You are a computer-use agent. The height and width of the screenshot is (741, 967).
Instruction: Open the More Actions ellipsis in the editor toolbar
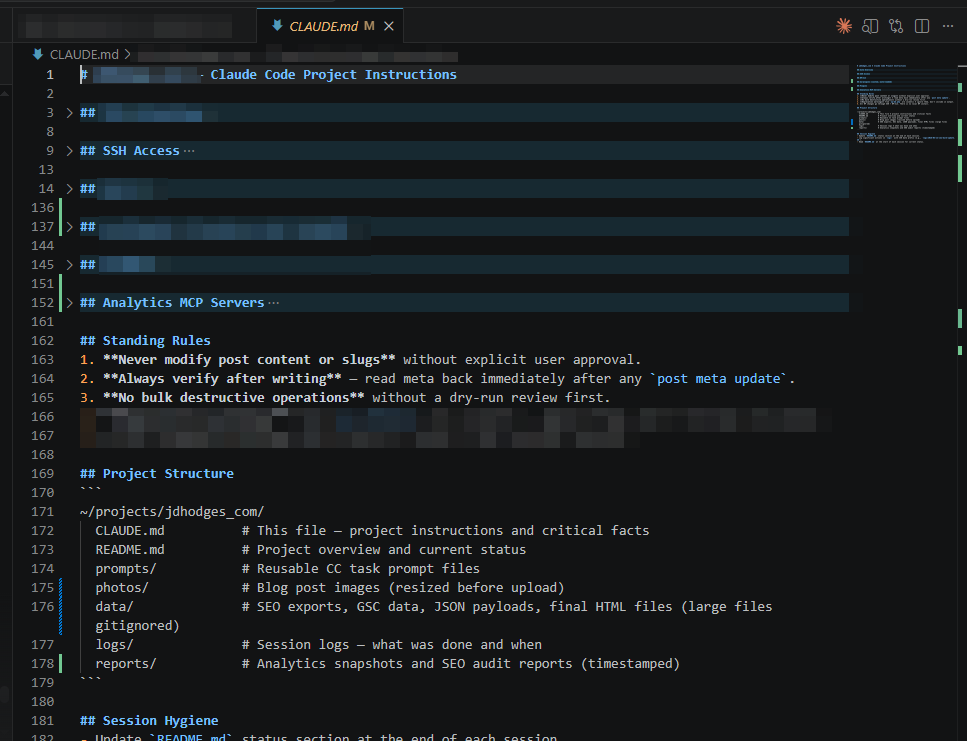pyautogui.click(x=947, y=26)
